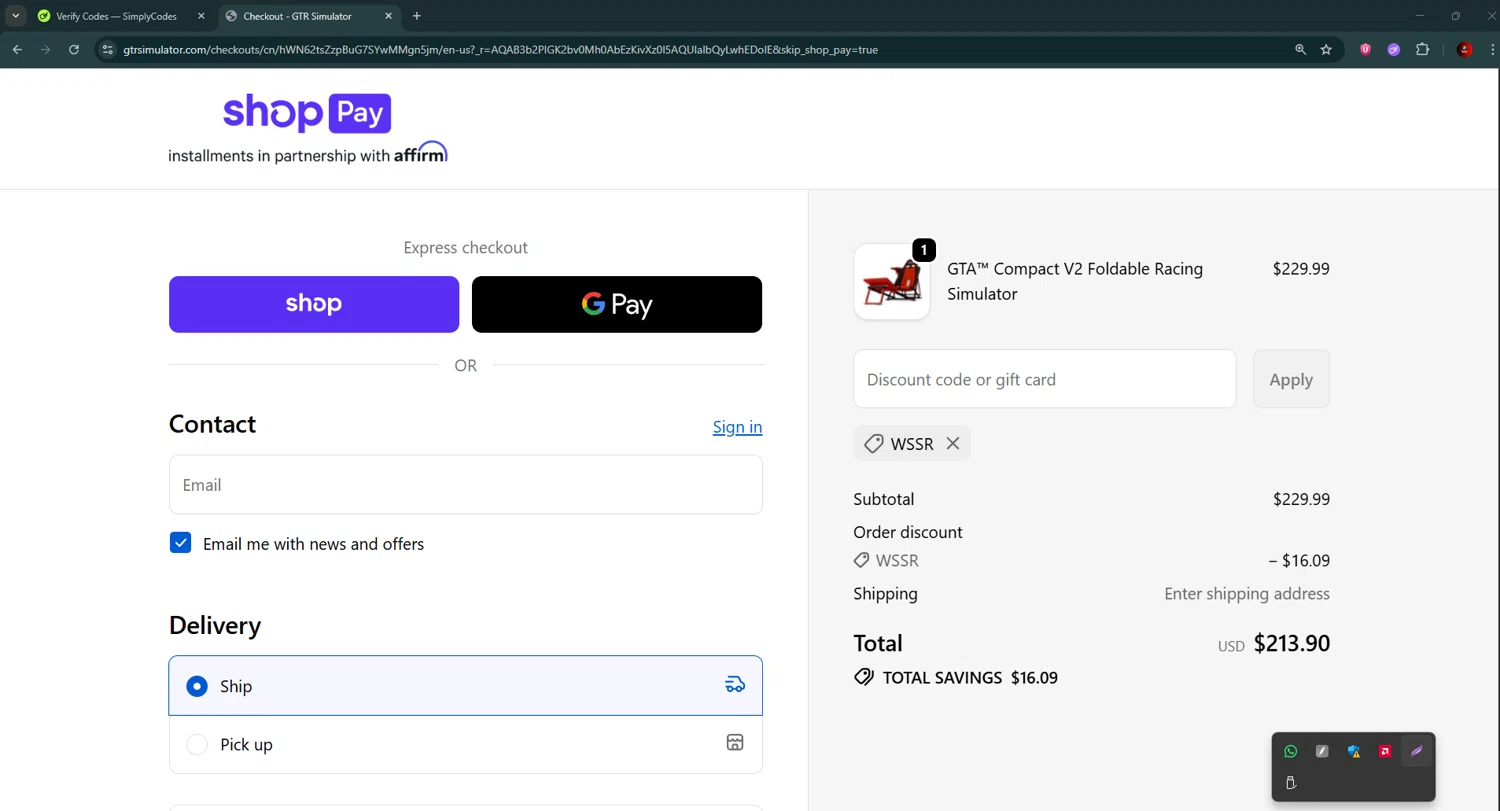
Task: Click the red AMD software tray icon
Action: tap(1385, 751)
